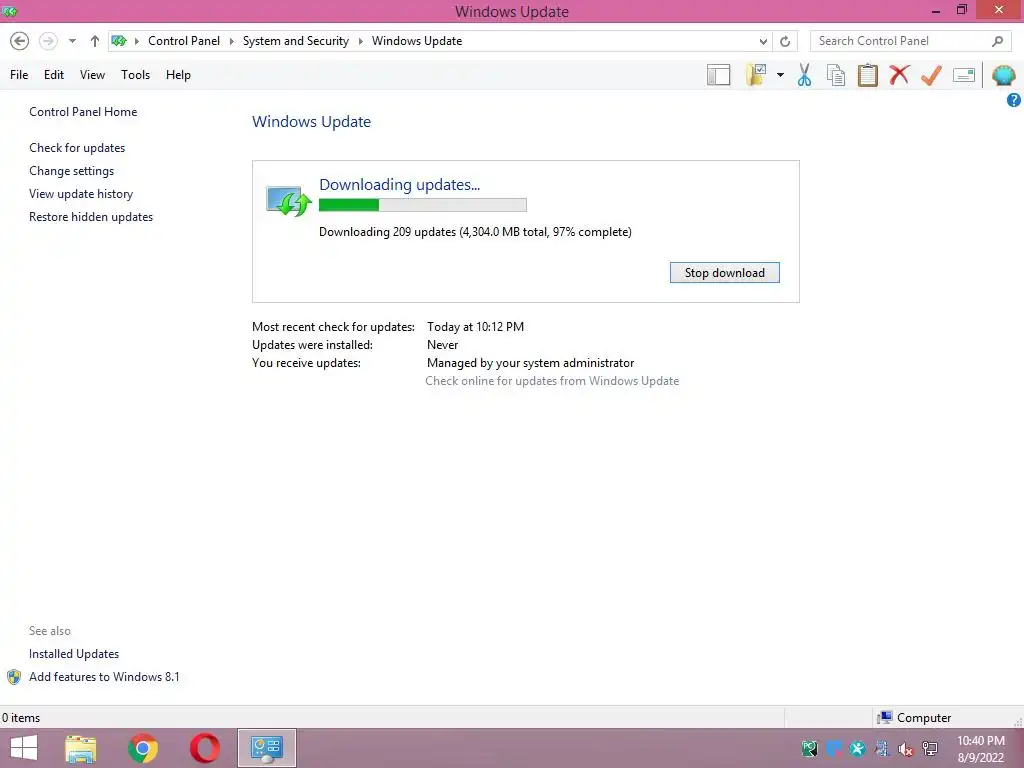The width and height of the screenshot is (1024, 768).
Task: Launch Opera browser from taskbar
Action: (204, 748)
